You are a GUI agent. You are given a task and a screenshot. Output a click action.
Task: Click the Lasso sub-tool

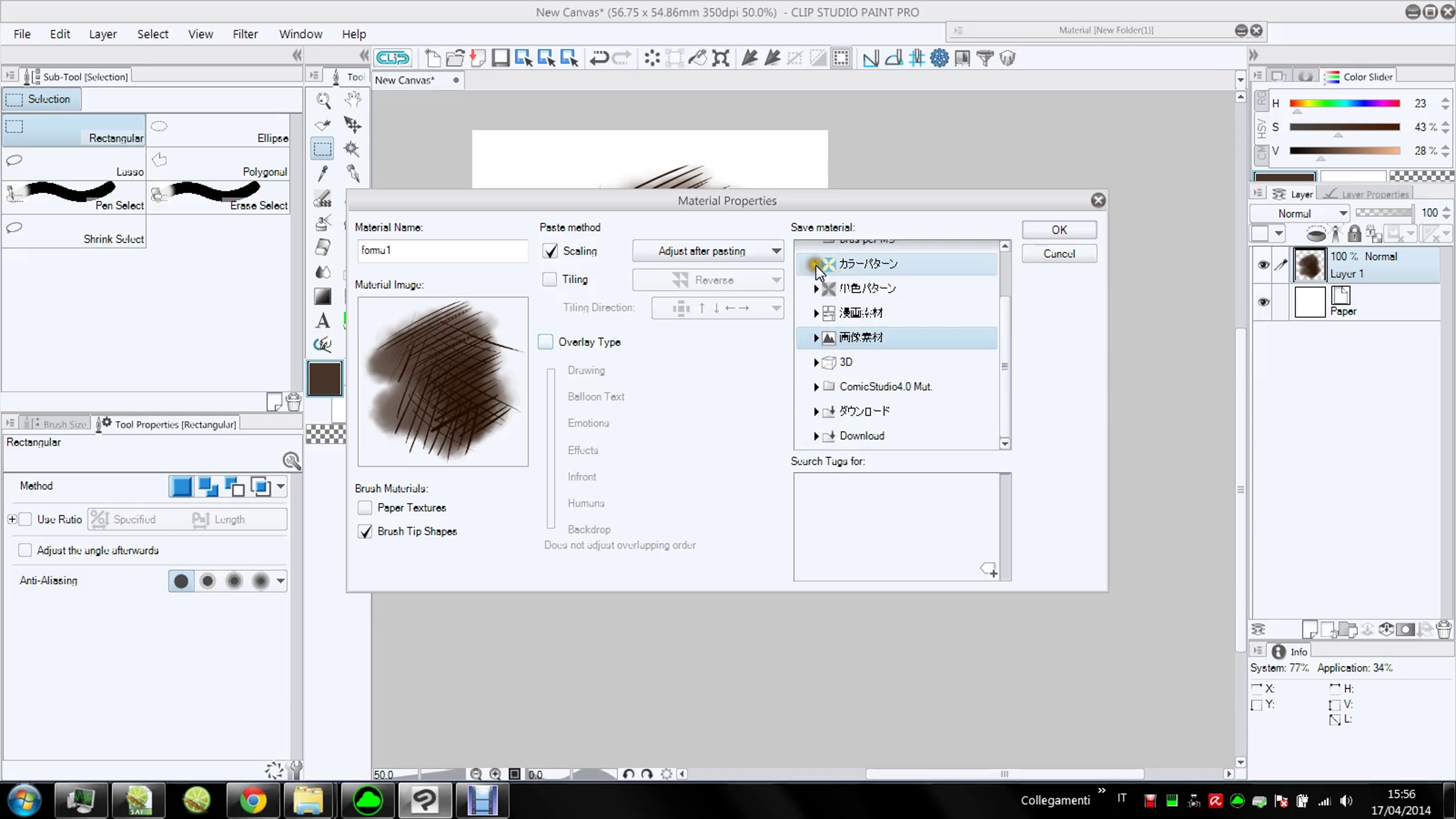pyautogui.click(x=74, y=164)
